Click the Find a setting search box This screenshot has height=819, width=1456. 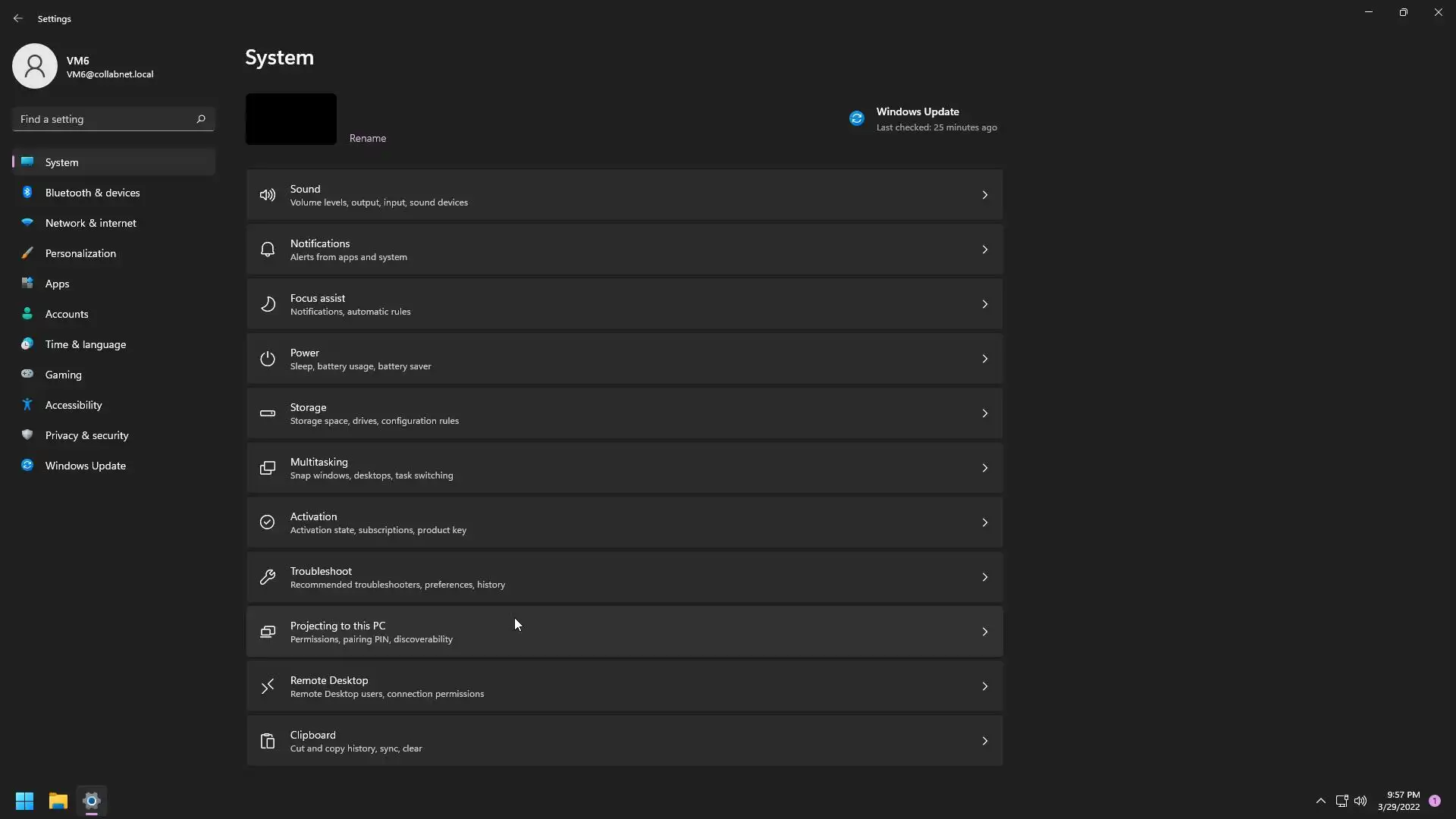[x=105, y=119]
